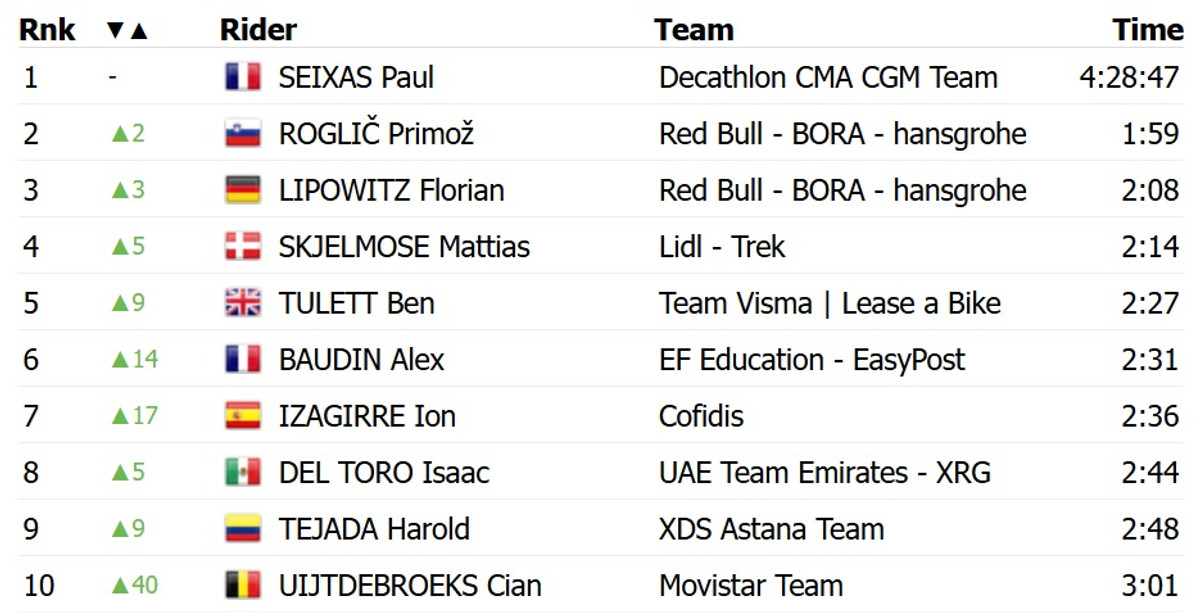Click the Colombian flag beside TEJADA Harold
Image resolution: width=1200 pixels, height=612 pixels.
[x=243, y=529]
